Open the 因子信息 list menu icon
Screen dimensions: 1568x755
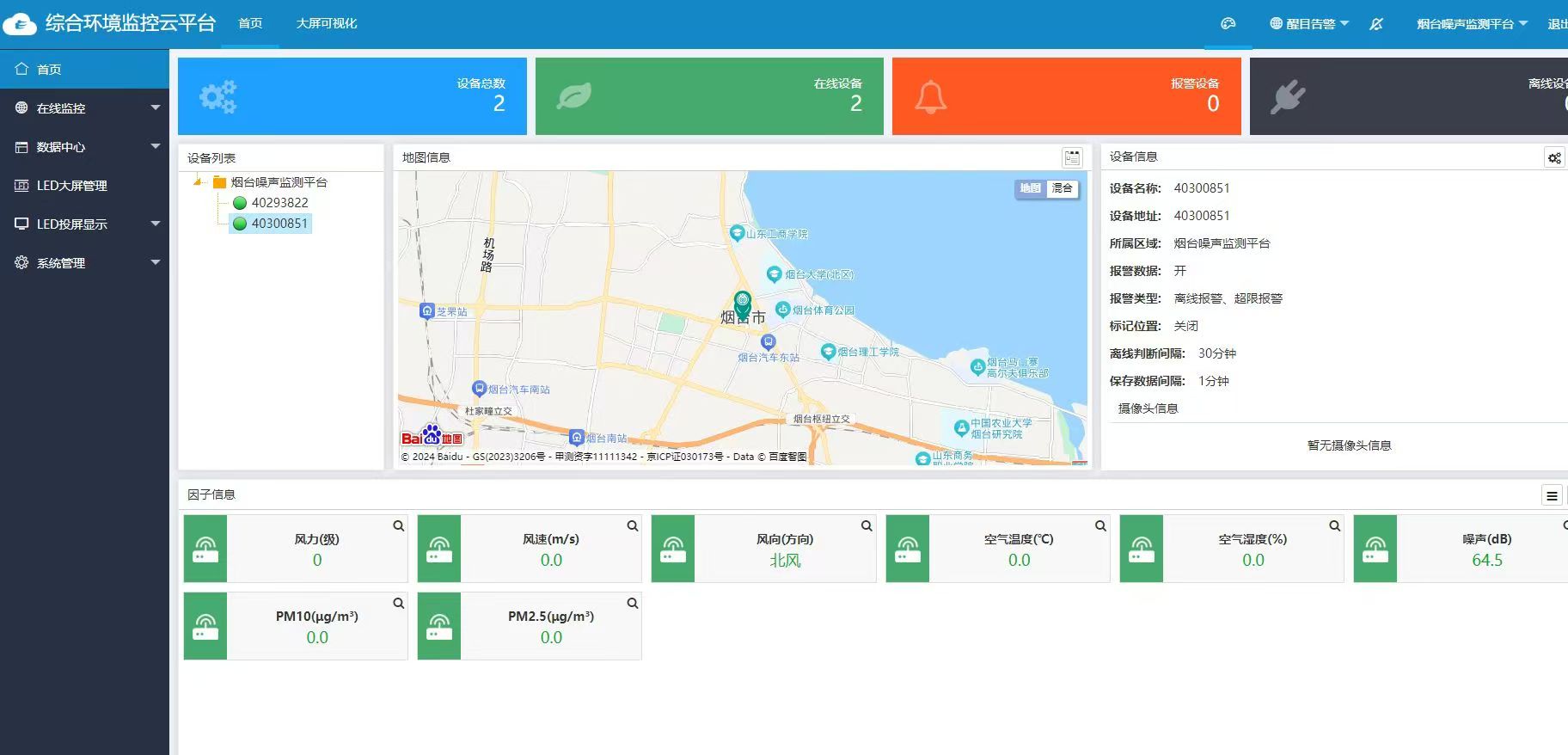click(1552, 495)
